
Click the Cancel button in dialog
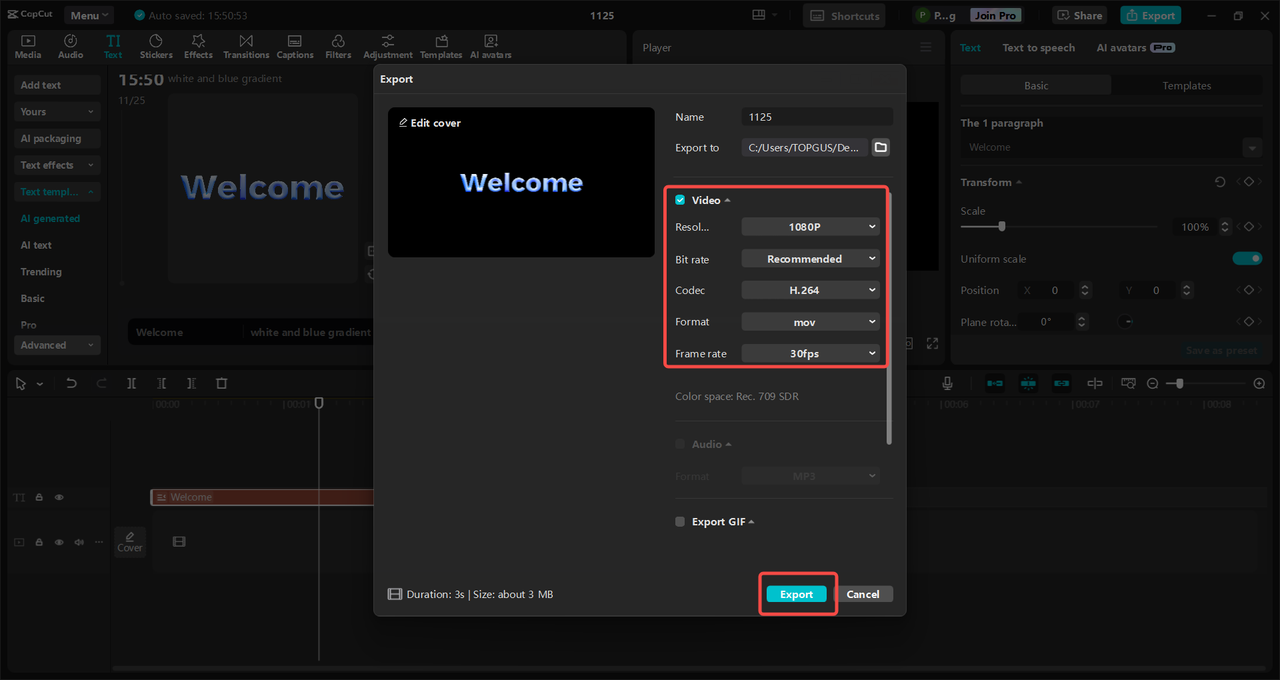863,594
